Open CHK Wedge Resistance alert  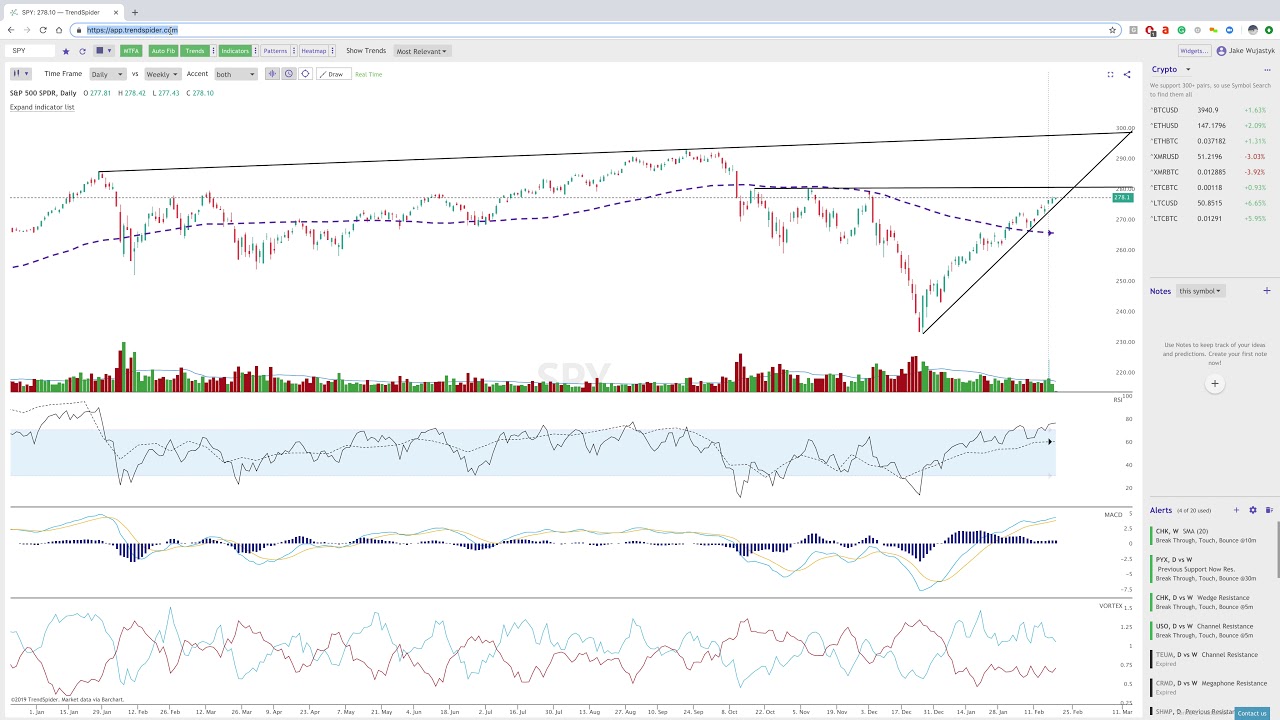pos(1210,602)
